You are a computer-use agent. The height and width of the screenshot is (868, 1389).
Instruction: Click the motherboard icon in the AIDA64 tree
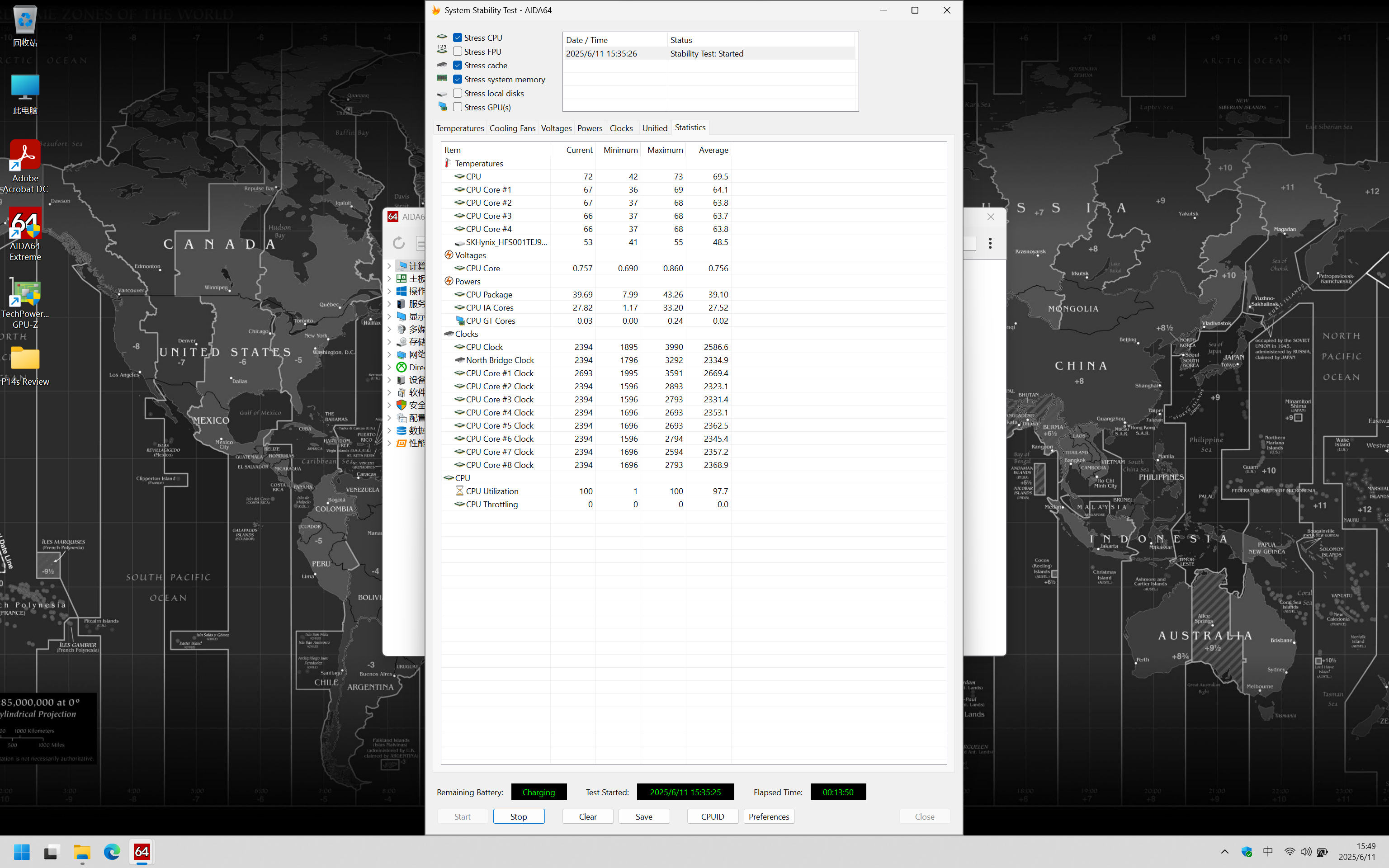point(402,278)
